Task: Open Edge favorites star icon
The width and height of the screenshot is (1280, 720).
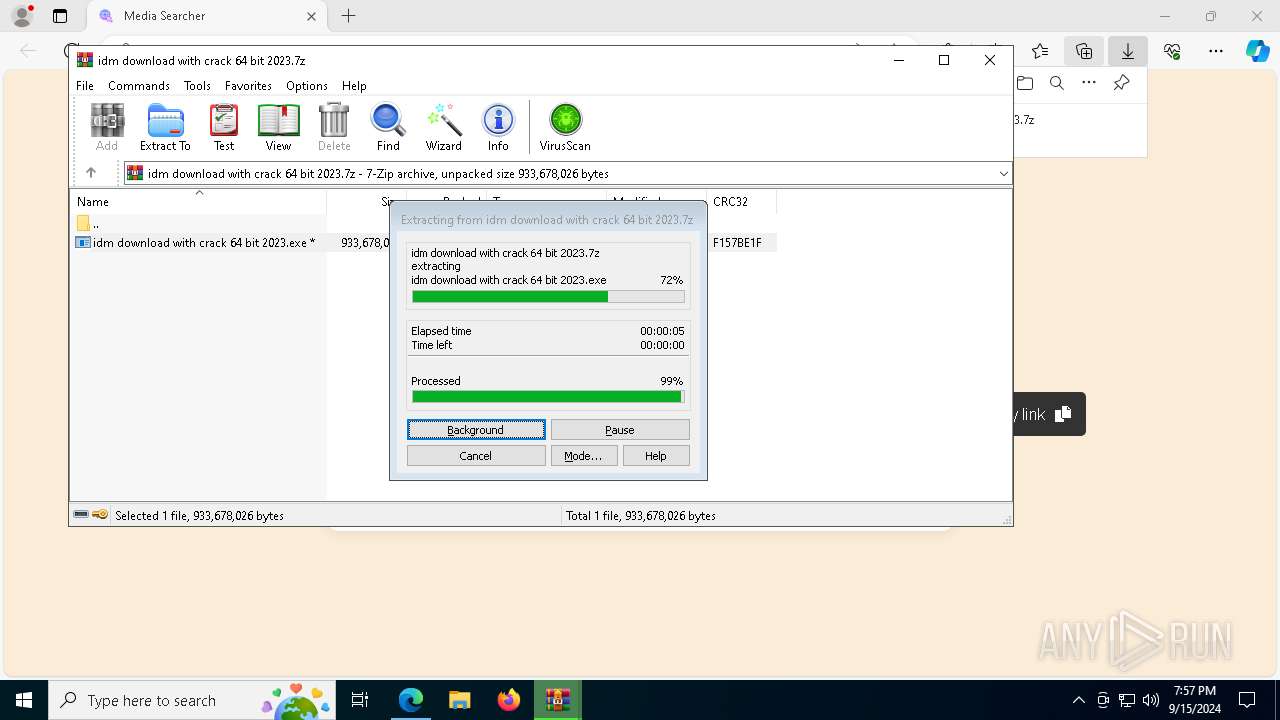Action: click(1040, 51)
